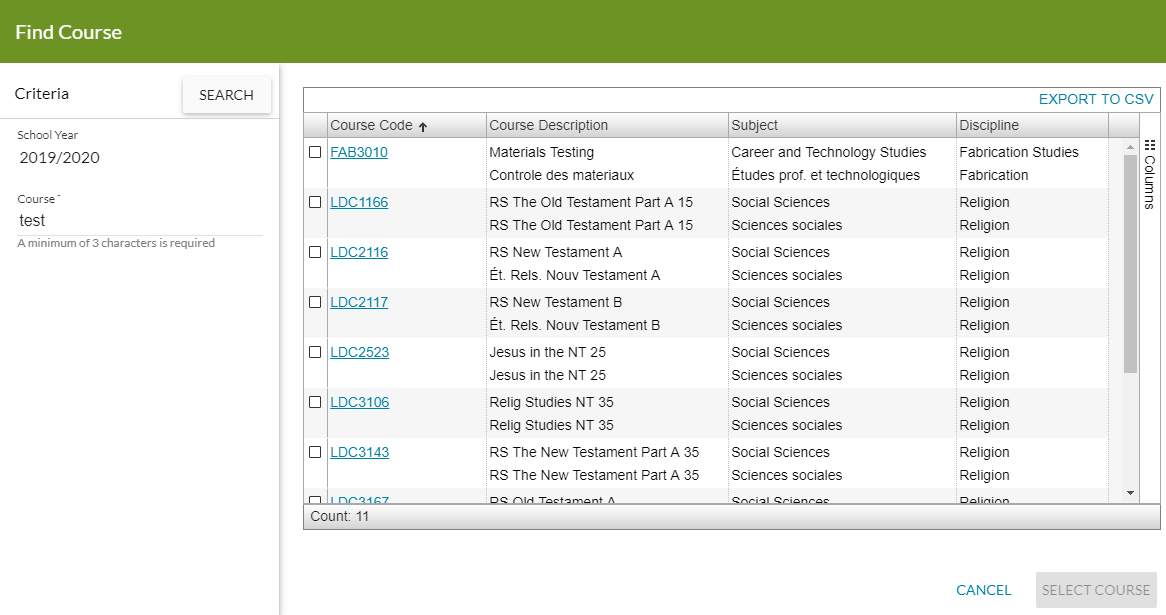Screen dimensions: 1166x615
Task: Toggle the LDC3143 row checkbox
Action: coord(315,452)
